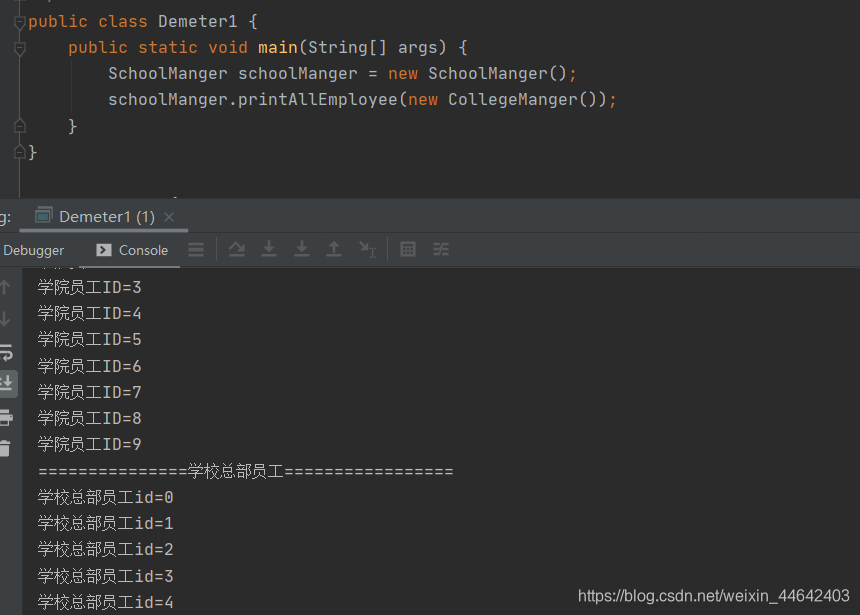
Task: Click console line '学院员工ID=6'
Action: tap(89, 366)
